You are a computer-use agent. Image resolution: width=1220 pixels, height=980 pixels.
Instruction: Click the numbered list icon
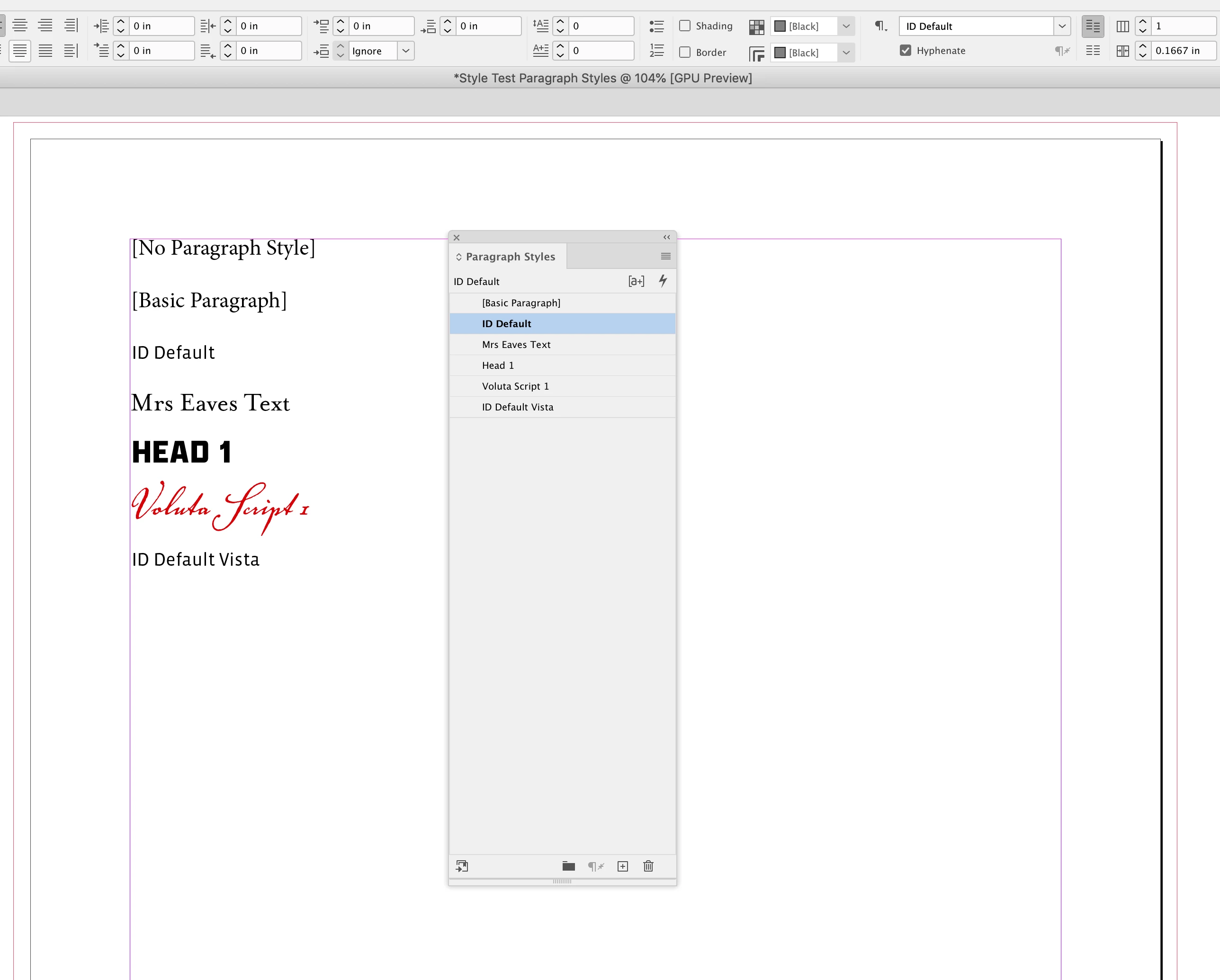coord(656,51)
